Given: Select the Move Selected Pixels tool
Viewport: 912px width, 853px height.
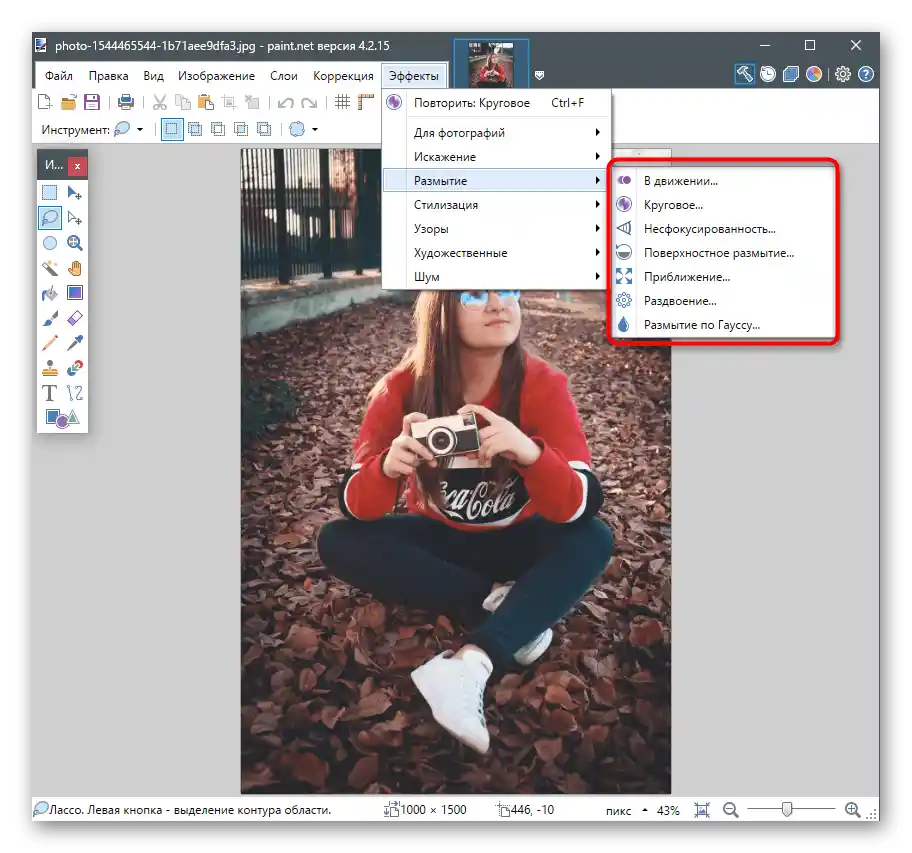Looking at the screenshot, I should pos(74,192).
